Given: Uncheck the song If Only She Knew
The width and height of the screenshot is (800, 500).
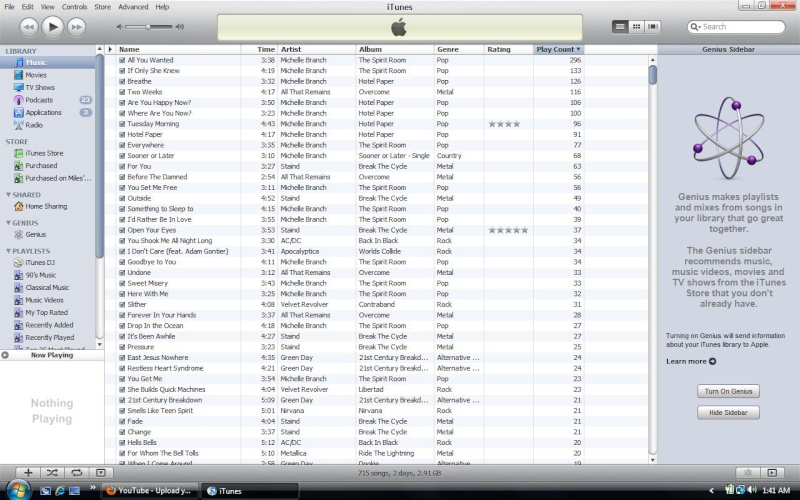Looking at the screenshot, I should 122,71.
